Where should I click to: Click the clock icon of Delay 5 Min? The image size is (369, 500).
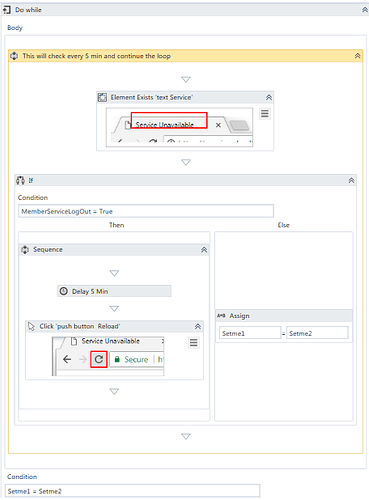[x=63, y=291]
